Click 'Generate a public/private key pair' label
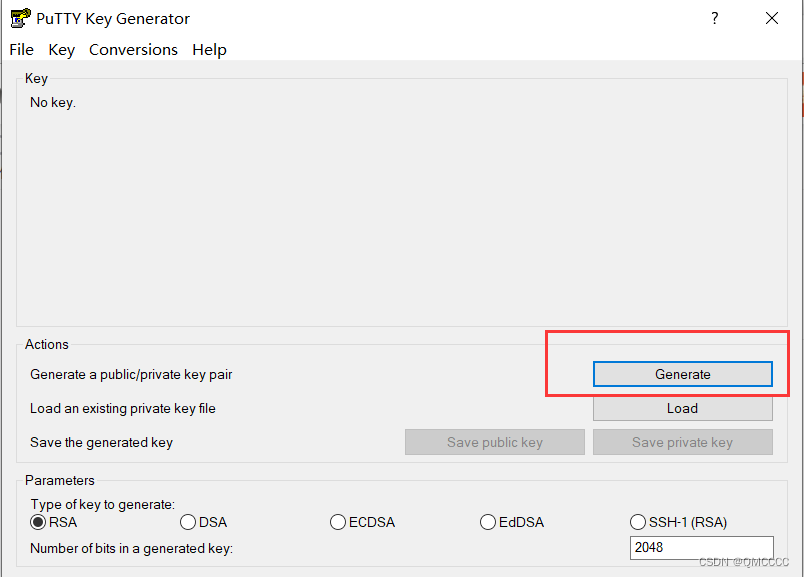The width and height of the screenshot is (804, 577). coord(131,374)
